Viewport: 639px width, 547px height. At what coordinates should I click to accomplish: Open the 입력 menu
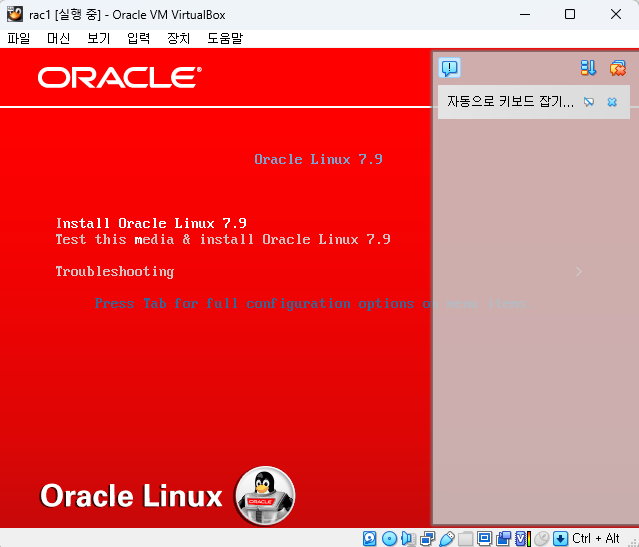pyautogui.click(x=139, y=38)
